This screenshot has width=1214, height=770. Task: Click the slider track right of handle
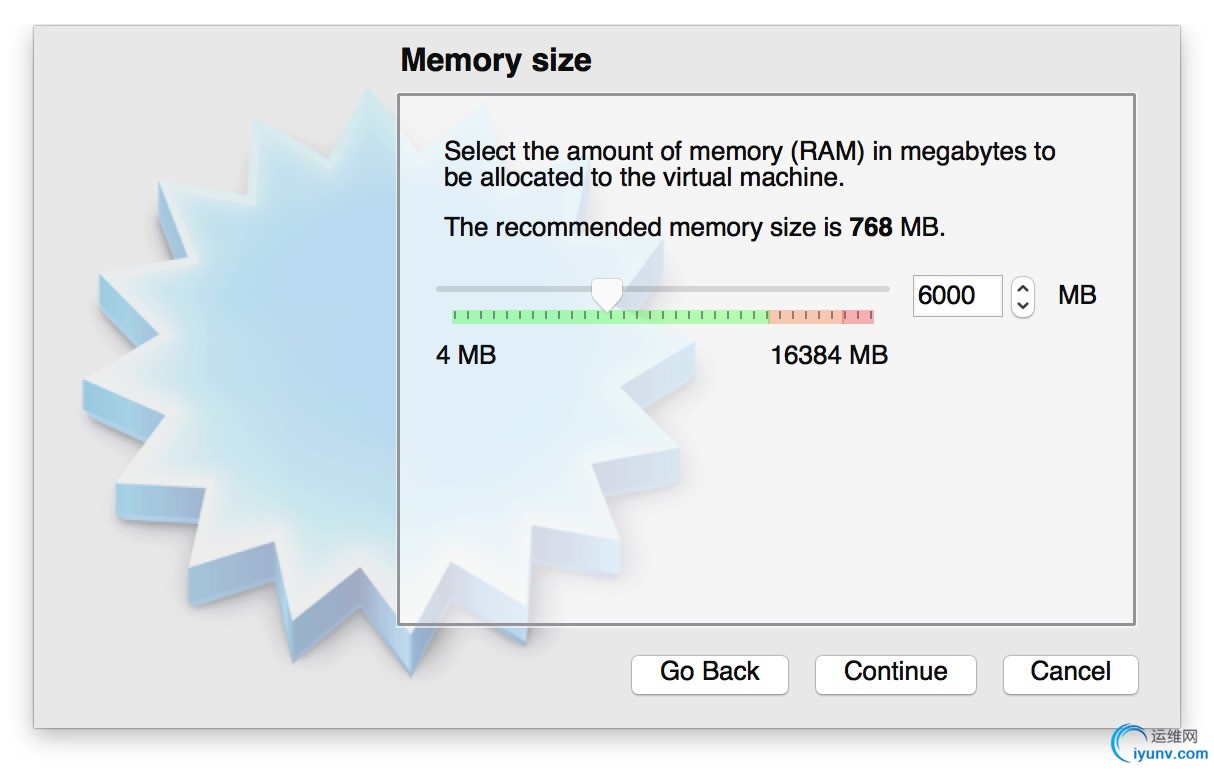(x=755, y=289)
